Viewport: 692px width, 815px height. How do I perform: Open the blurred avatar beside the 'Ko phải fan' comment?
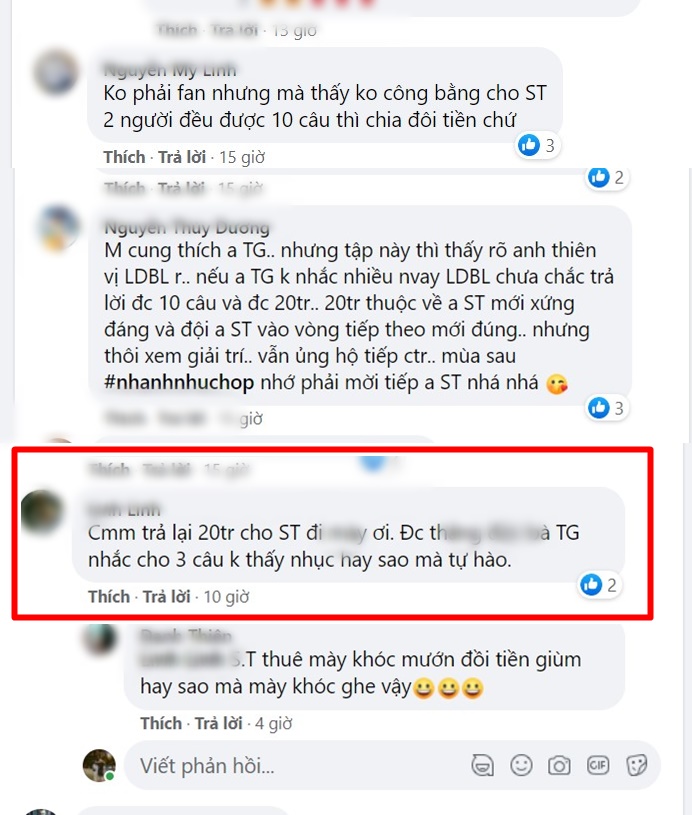(56, 71)
